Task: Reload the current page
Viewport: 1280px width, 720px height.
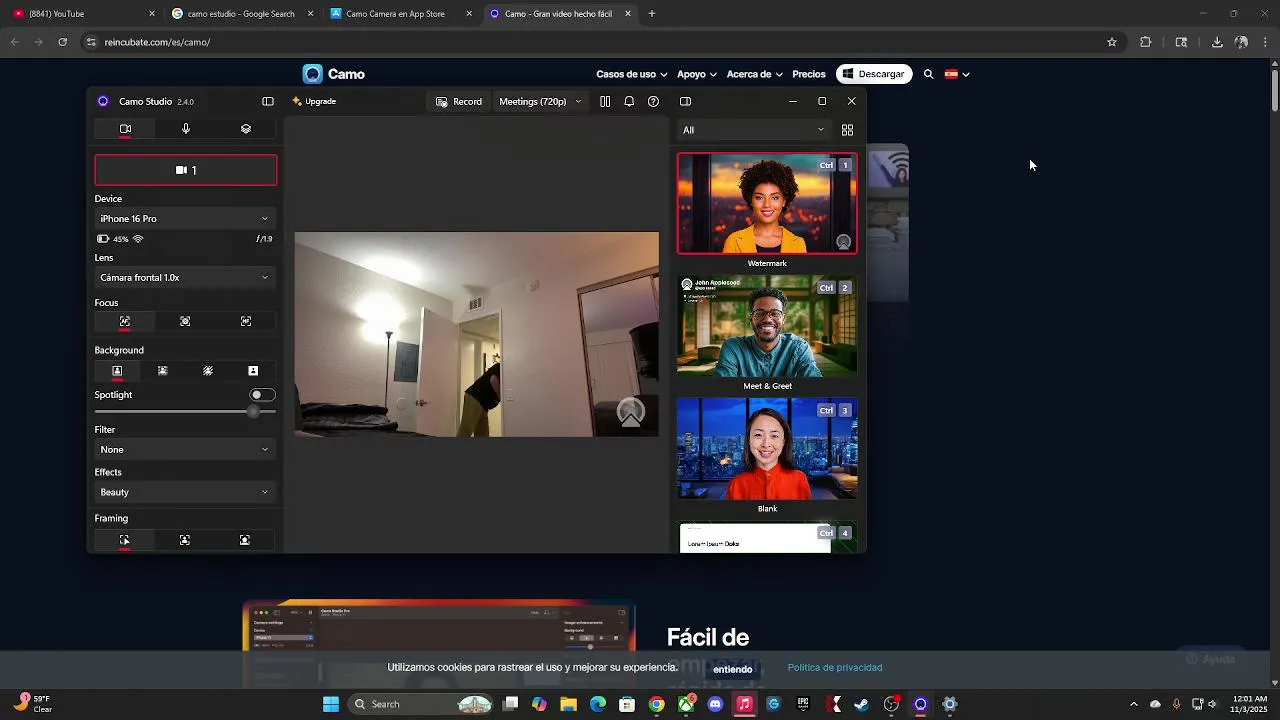Action: tap(62, 42)
